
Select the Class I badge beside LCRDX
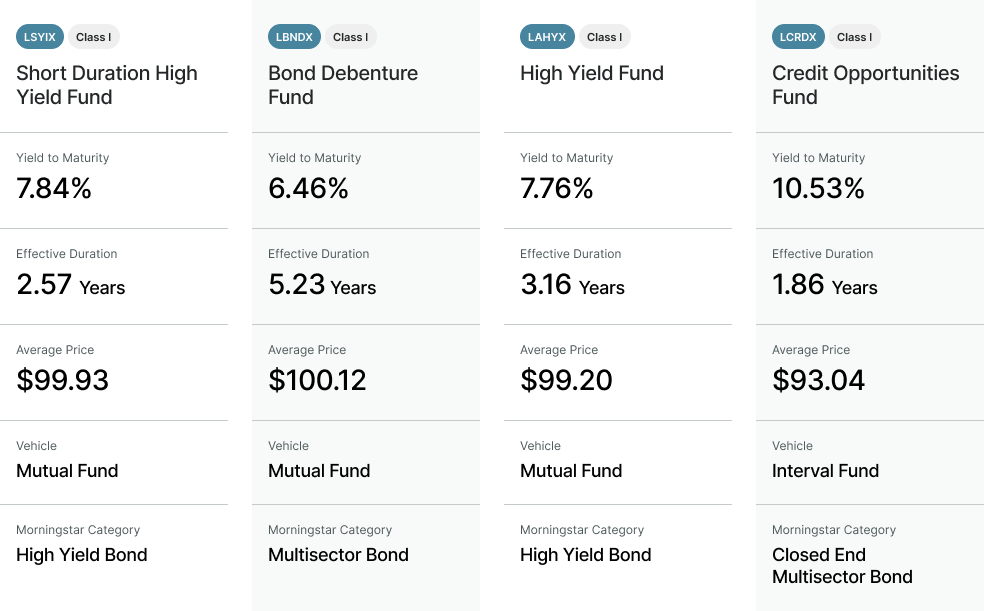pyautogui.click(x=854, y=37)
